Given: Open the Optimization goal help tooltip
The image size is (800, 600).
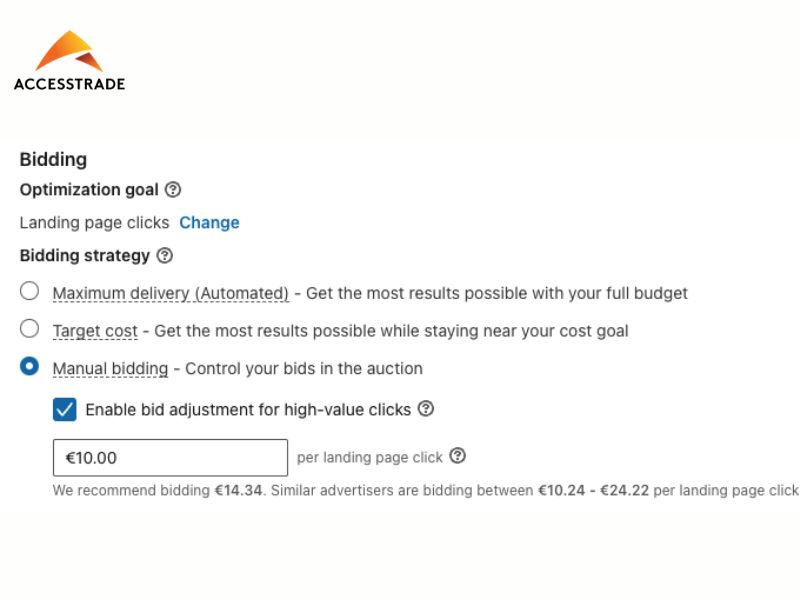Looking at the screenshot, I should tap(173, 189).
